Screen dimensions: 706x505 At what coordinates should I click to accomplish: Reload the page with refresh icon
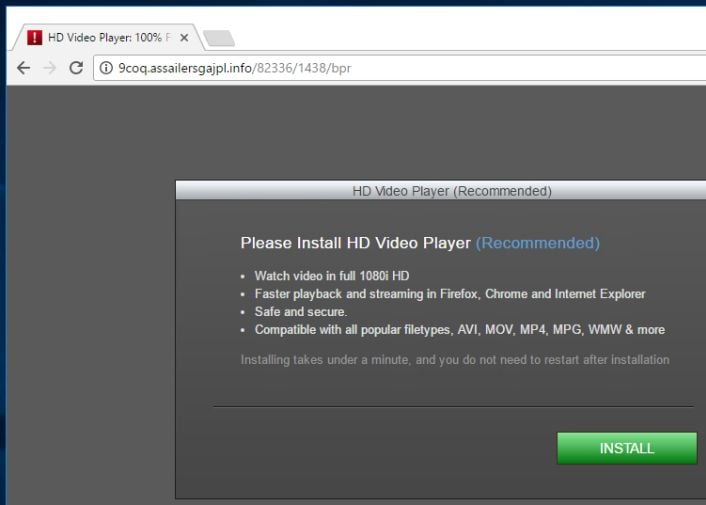76,68
